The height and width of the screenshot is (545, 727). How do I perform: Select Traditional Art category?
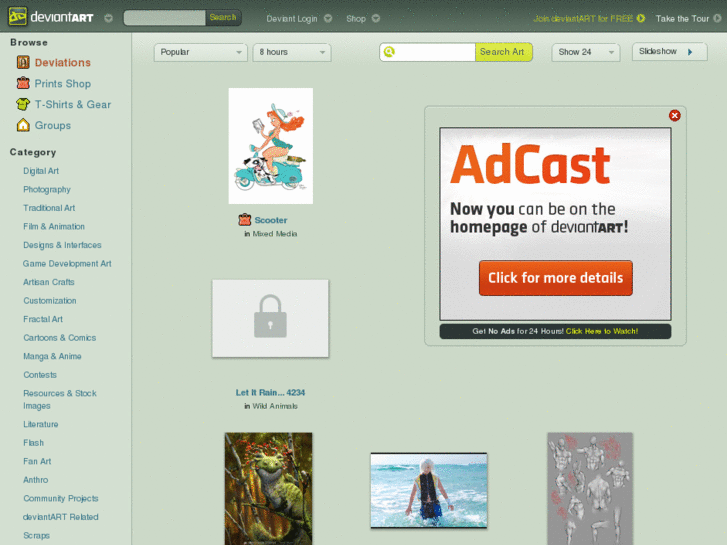49,208
